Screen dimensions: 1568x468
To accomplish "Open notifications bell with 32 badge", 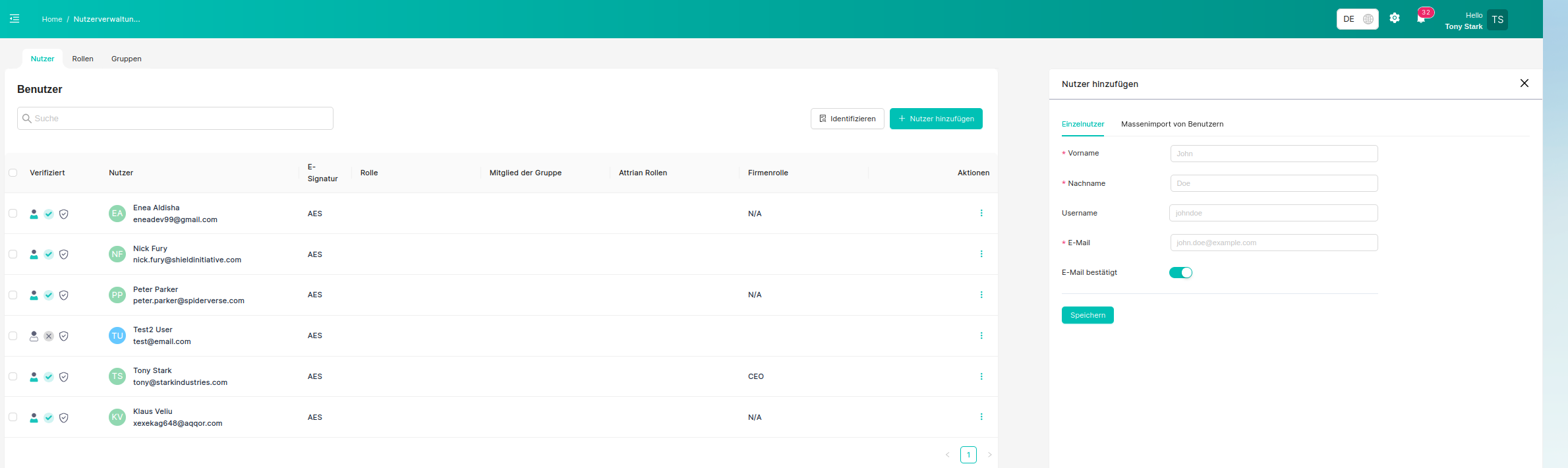I will 1421,18.
